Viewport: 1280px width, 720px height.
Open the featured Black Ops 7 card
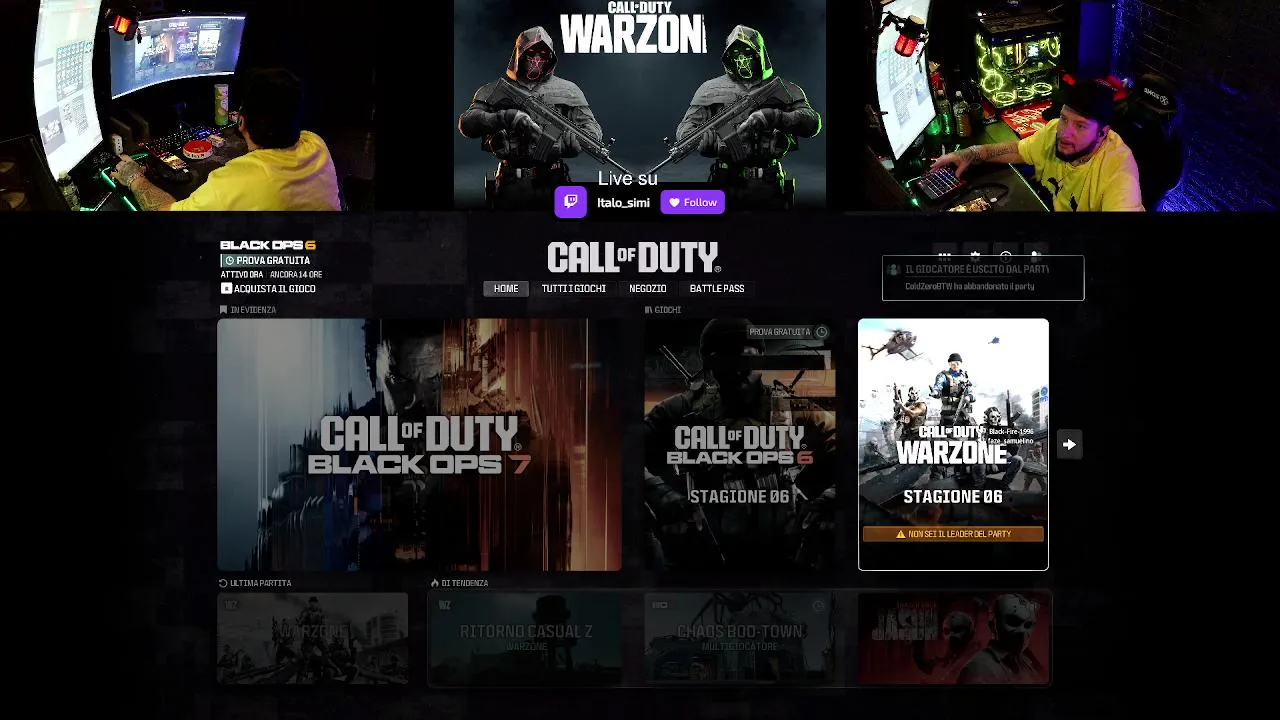(419, 444)
